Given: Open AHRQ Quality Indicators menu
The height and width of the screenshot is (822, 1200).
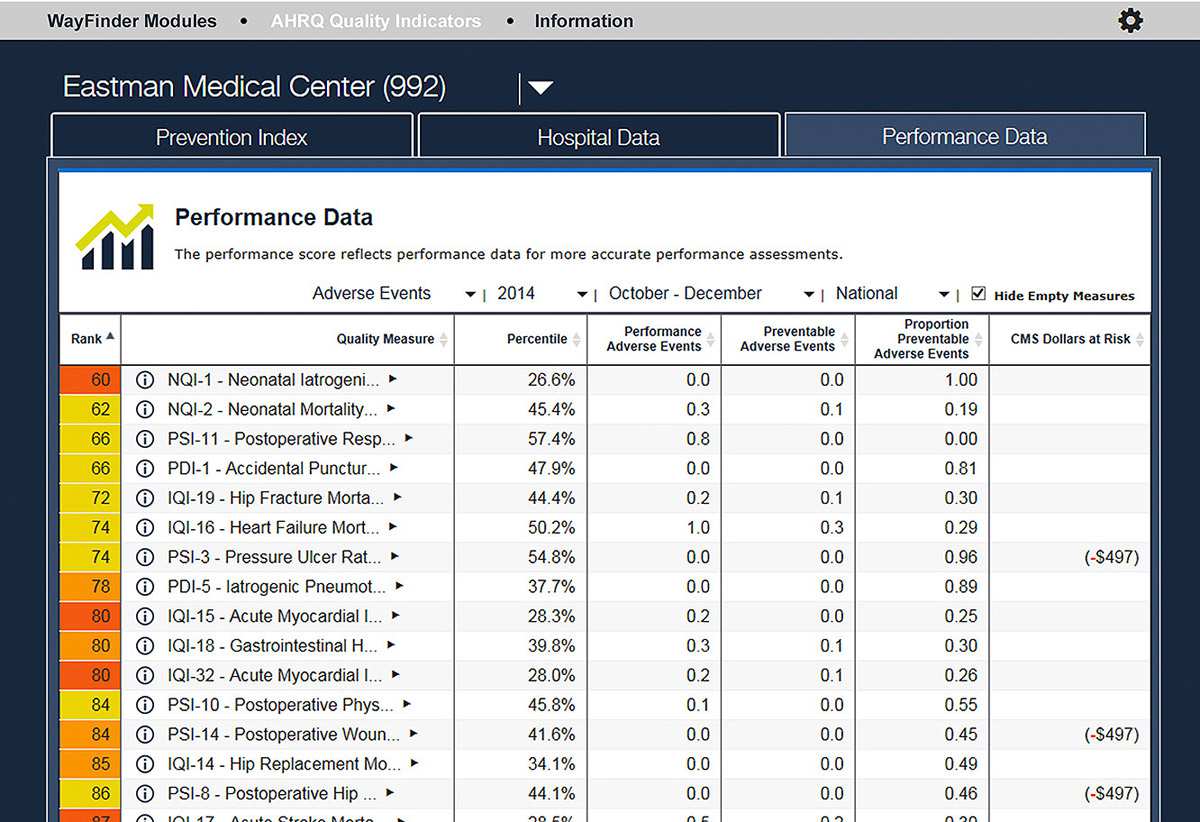Looking at the screenshot, I should click(376, 20).
